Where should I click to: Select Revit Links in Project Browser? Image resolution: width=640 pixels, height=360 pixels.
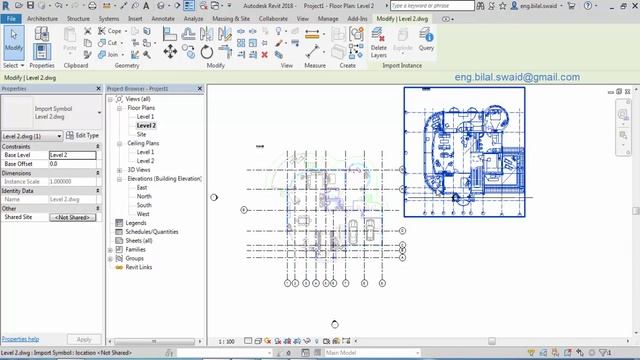(x=139, y=267)
